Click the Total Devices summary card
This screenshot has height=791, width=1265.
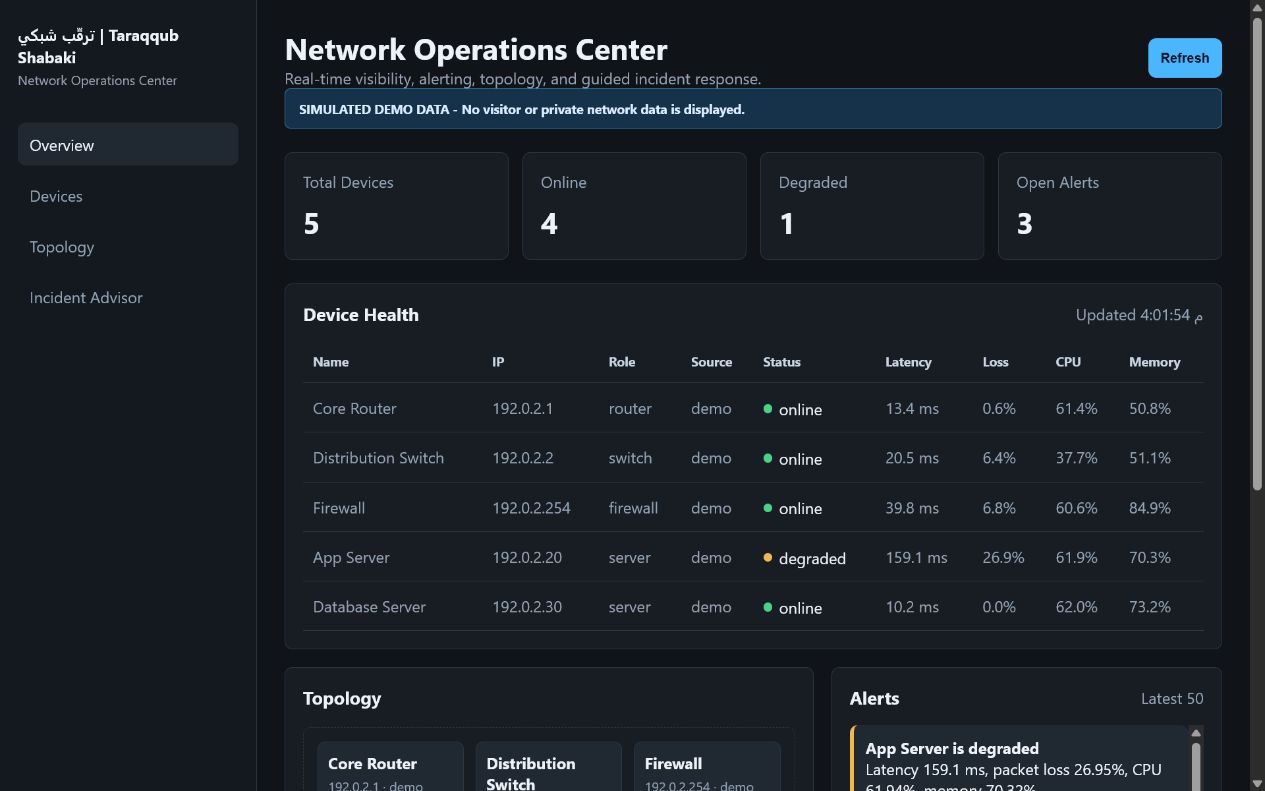tap(396, 206)
